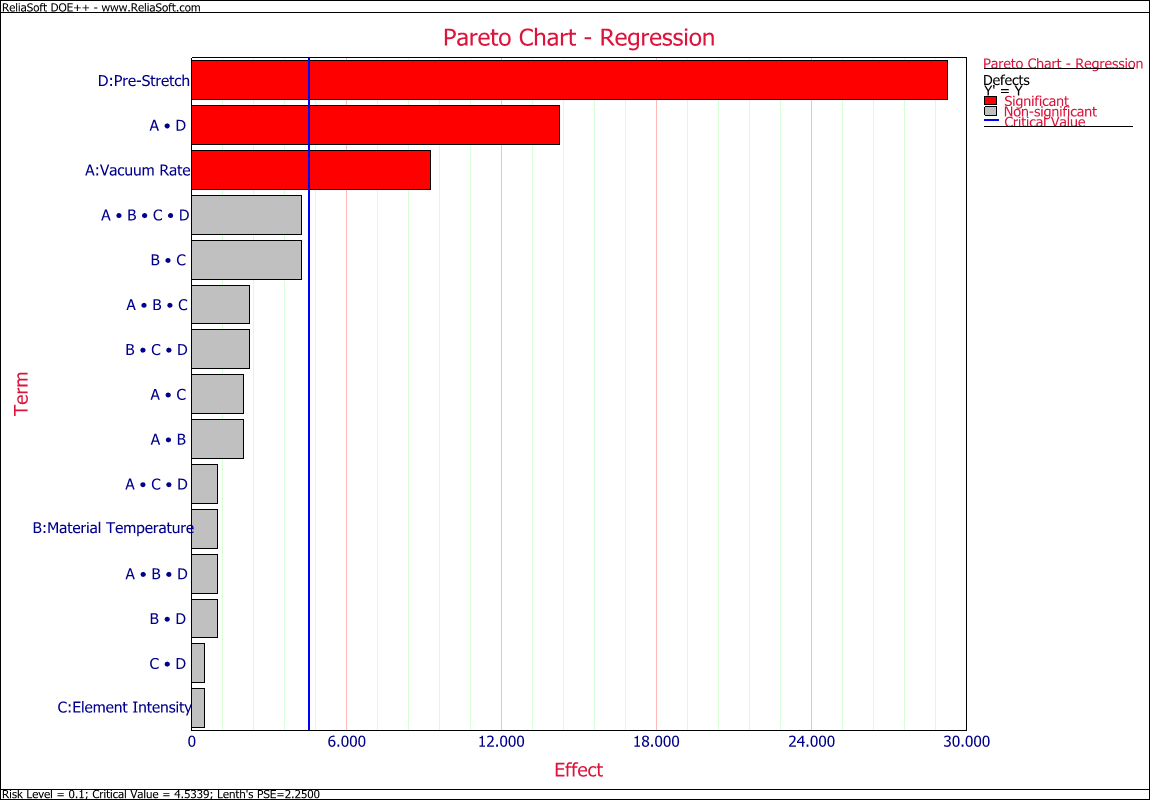Click the chart title 'Pareto Chart - Regression'
1150x800 pixels.
(x=579, y=37)
